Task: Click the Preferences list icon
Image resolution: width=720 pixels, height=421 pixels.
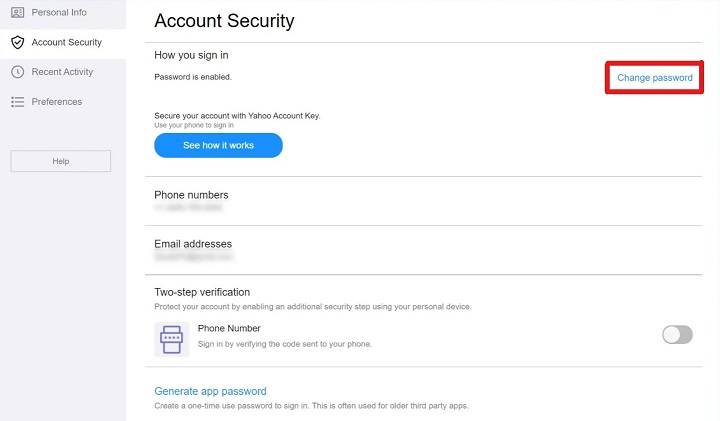Action: click(x=17, y=102)
